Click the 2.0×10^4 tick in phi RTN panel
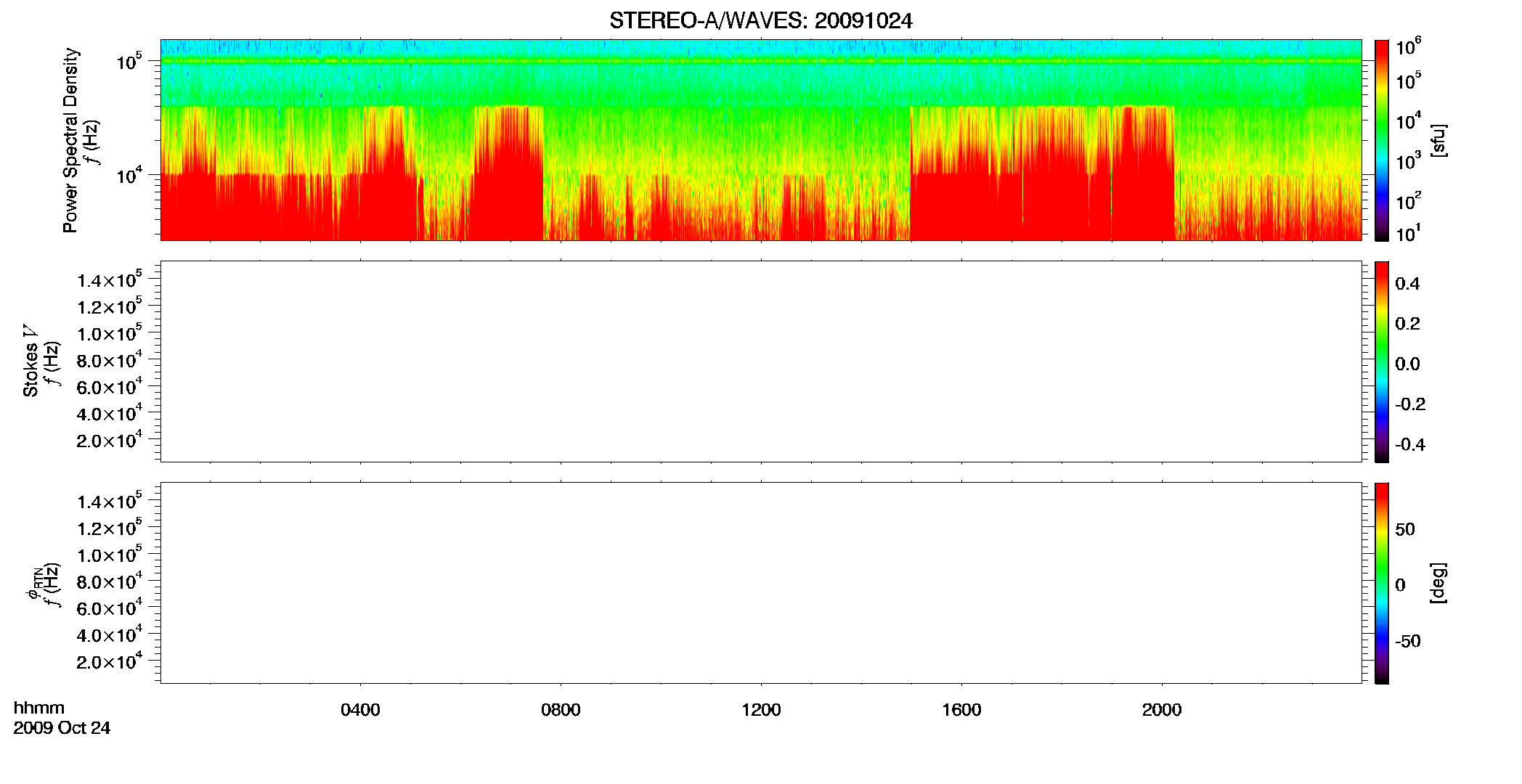 tap(110, 661)
